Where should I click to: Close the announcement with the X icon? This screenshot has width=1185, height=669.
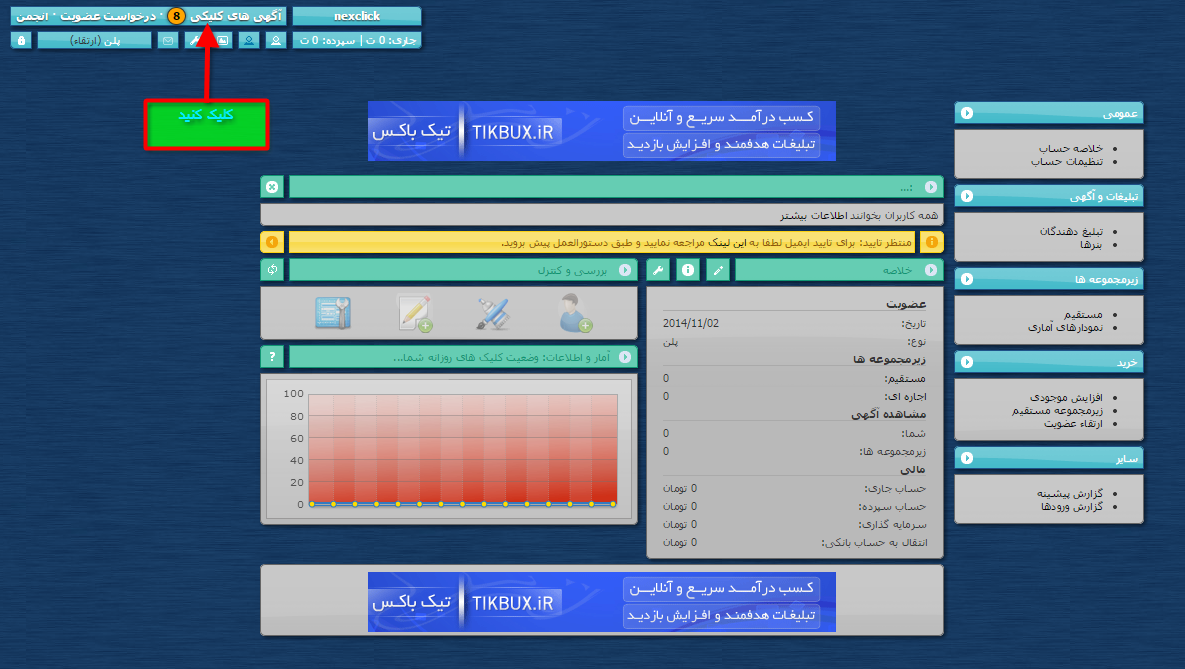pos(272,187)
